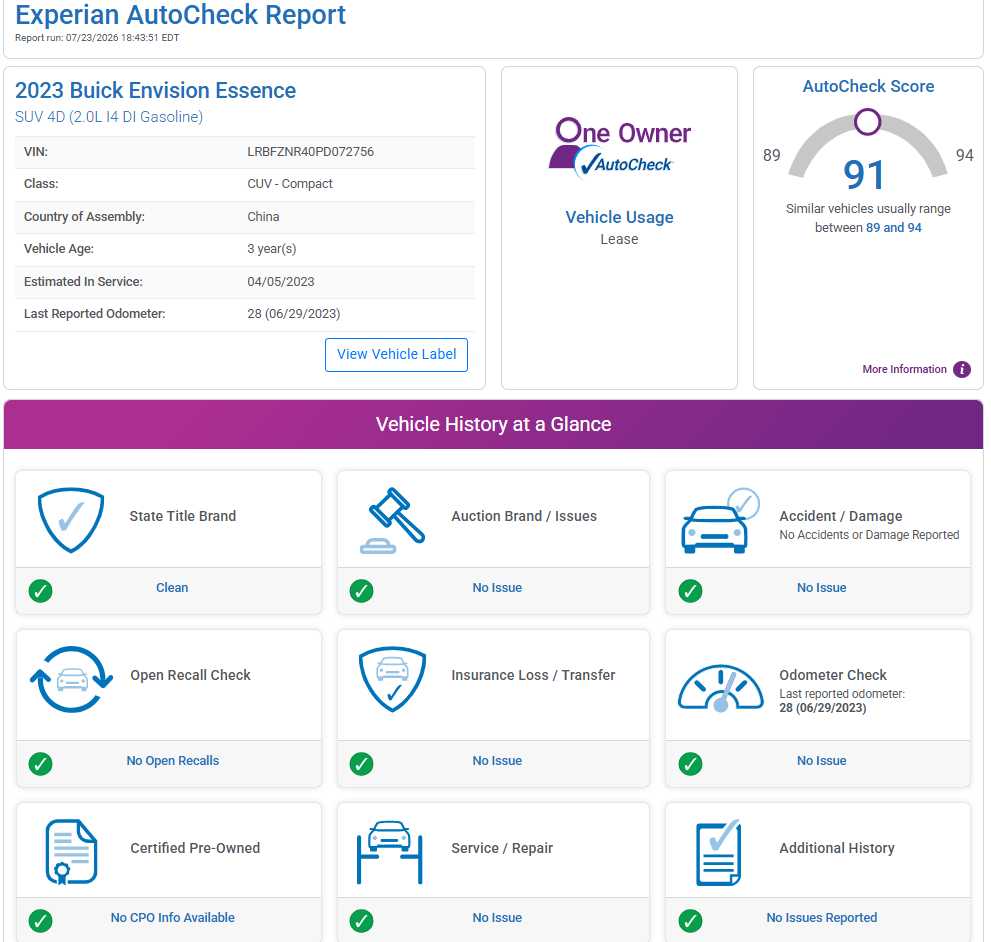This screenshot has height=942, width=991.
Task: Click the State Title Brand shield icon
Action: tap(71, 520)
